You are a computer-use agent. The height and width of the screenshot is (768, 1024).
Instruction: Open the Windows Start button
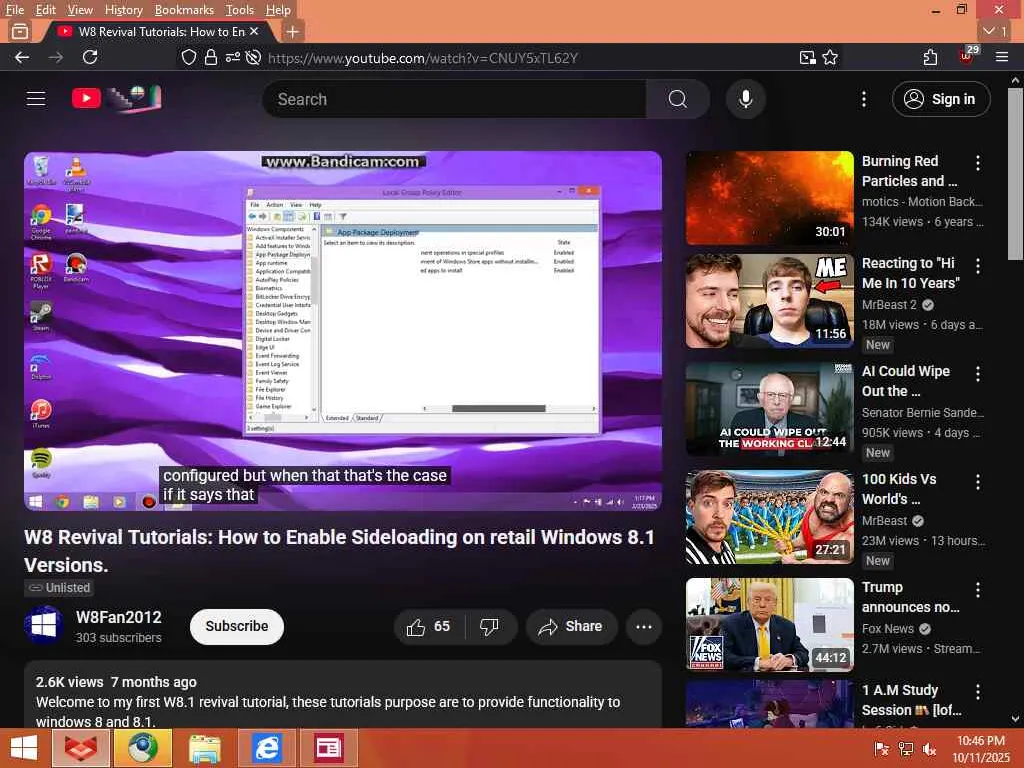[24, 748]
